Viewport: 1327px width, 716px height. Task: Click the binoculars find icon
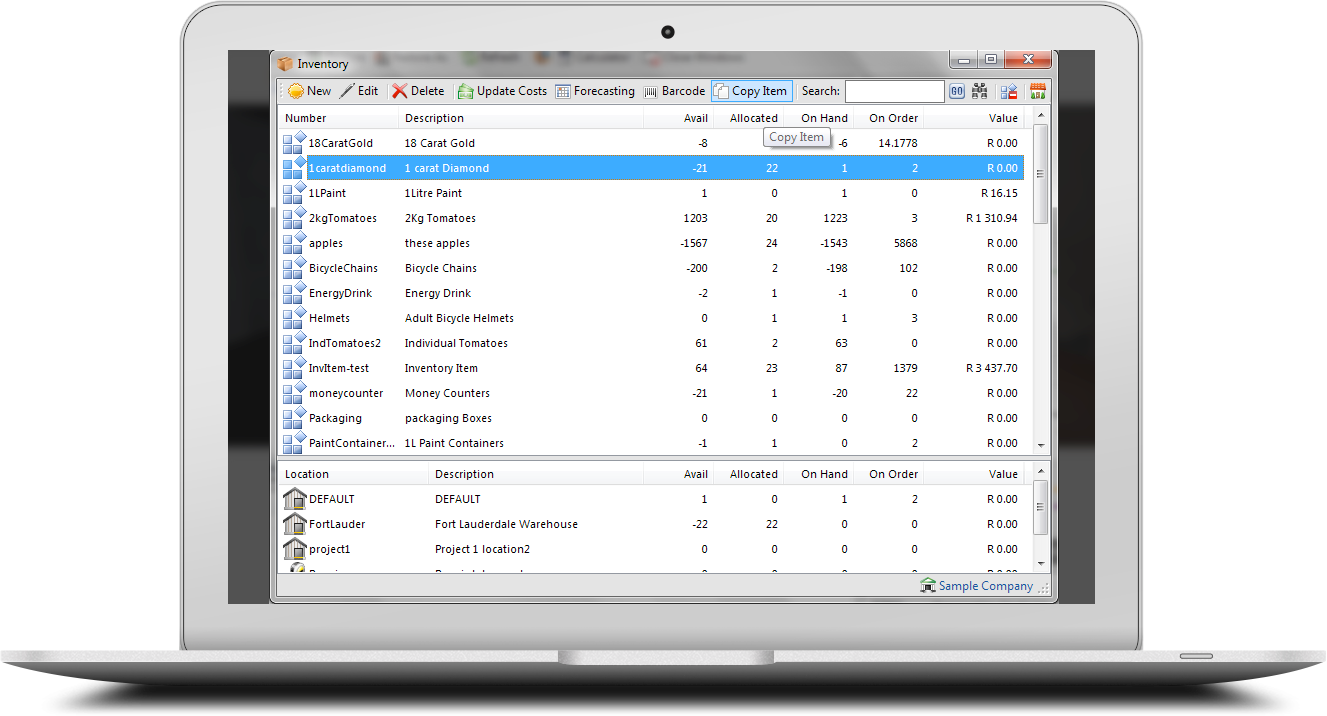(x=979, y=92)
